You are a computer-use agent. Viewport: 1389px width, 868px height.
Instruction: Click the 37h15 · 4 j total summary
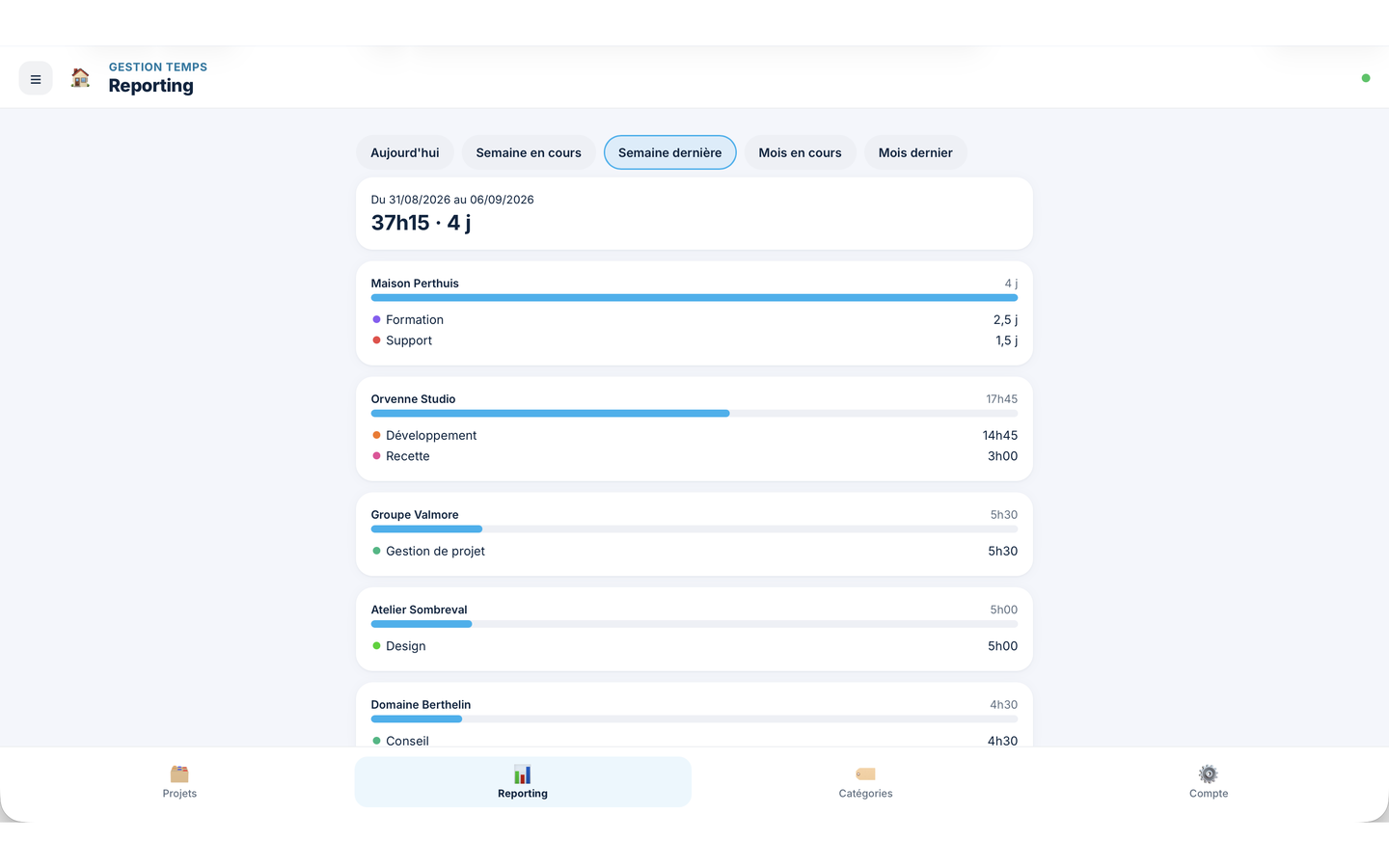point(421,223)
